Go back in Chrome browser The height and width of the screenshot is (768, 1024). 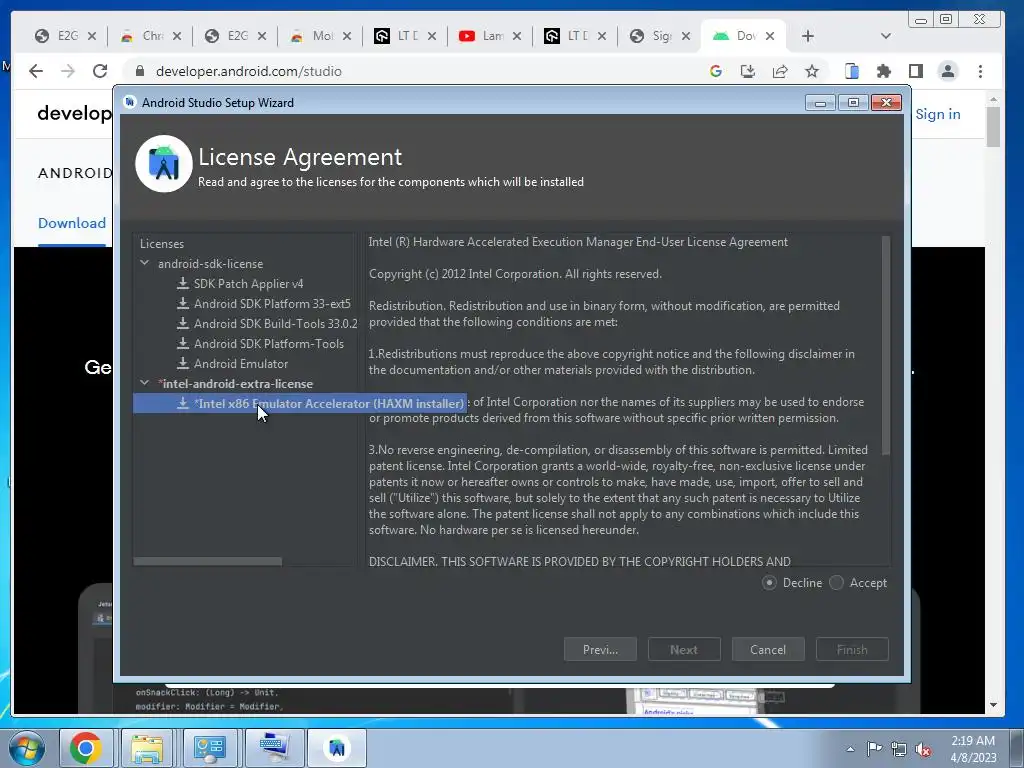(36, 71)
